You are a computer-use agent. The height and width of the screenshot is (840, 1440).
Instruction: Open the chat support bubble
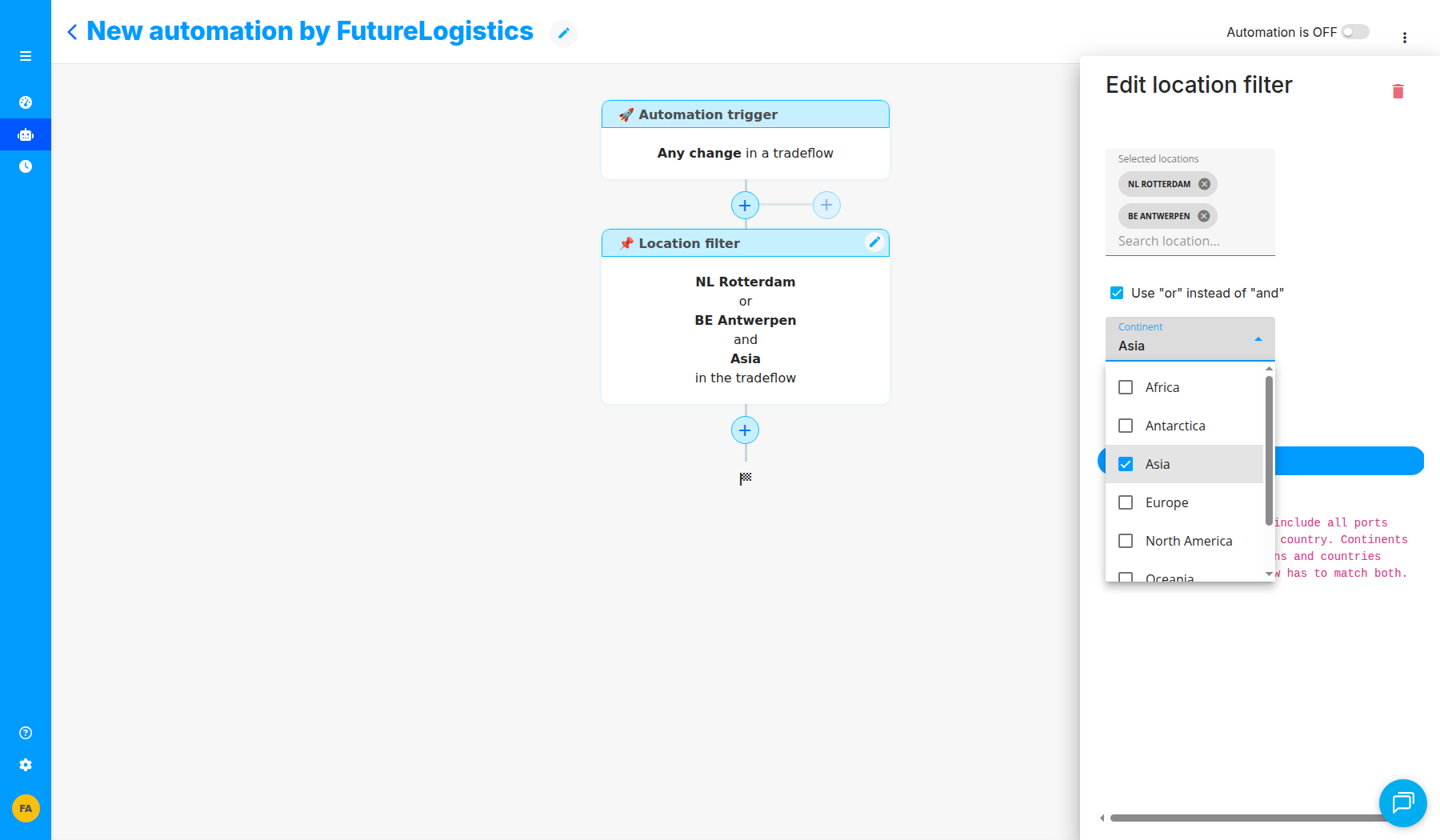(x=1403, y=802)
